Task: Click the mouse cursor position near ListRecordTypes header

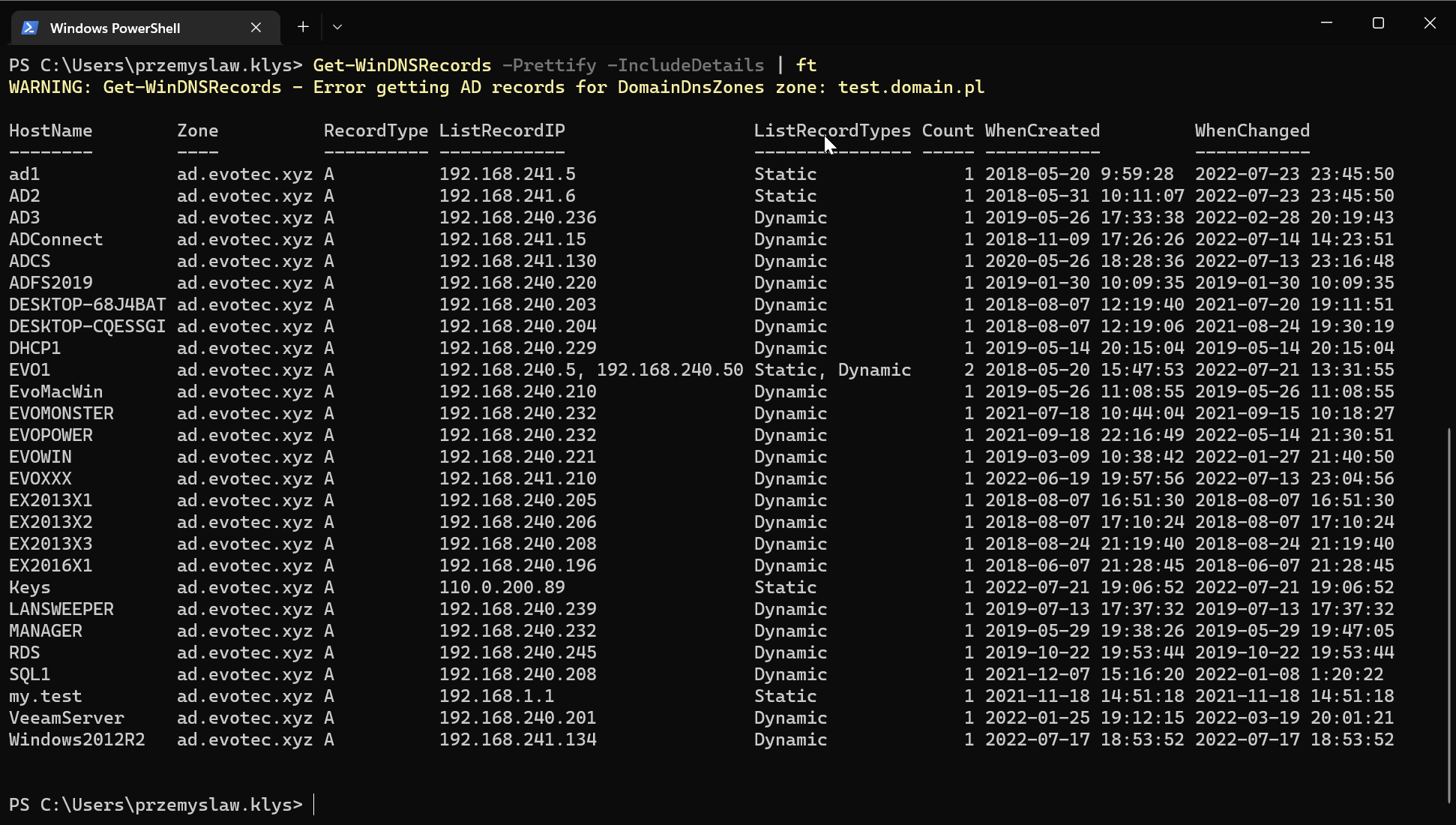Action: 828,144
